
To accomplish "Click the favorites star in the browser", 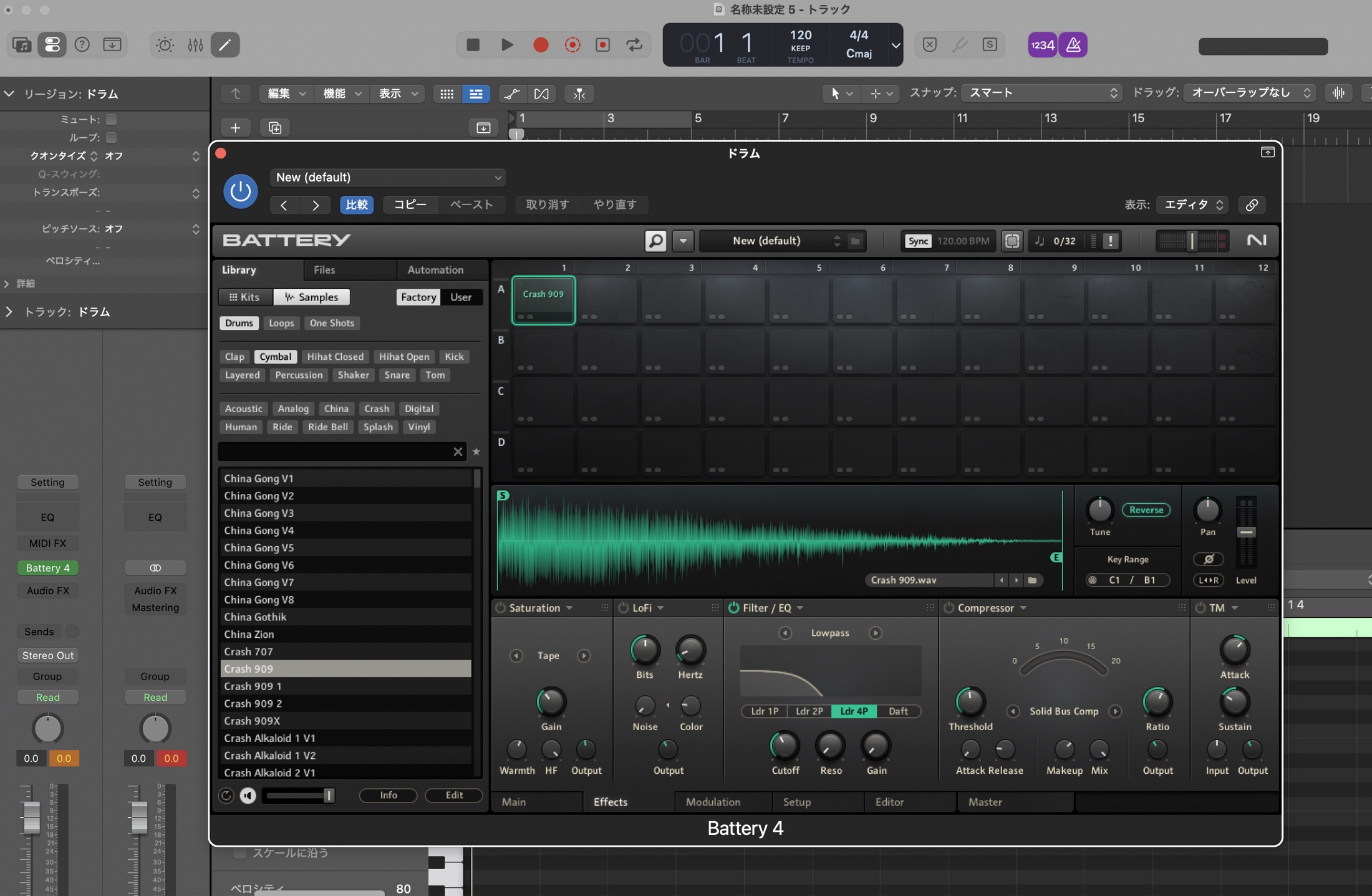I will click(x=476, y=451).
